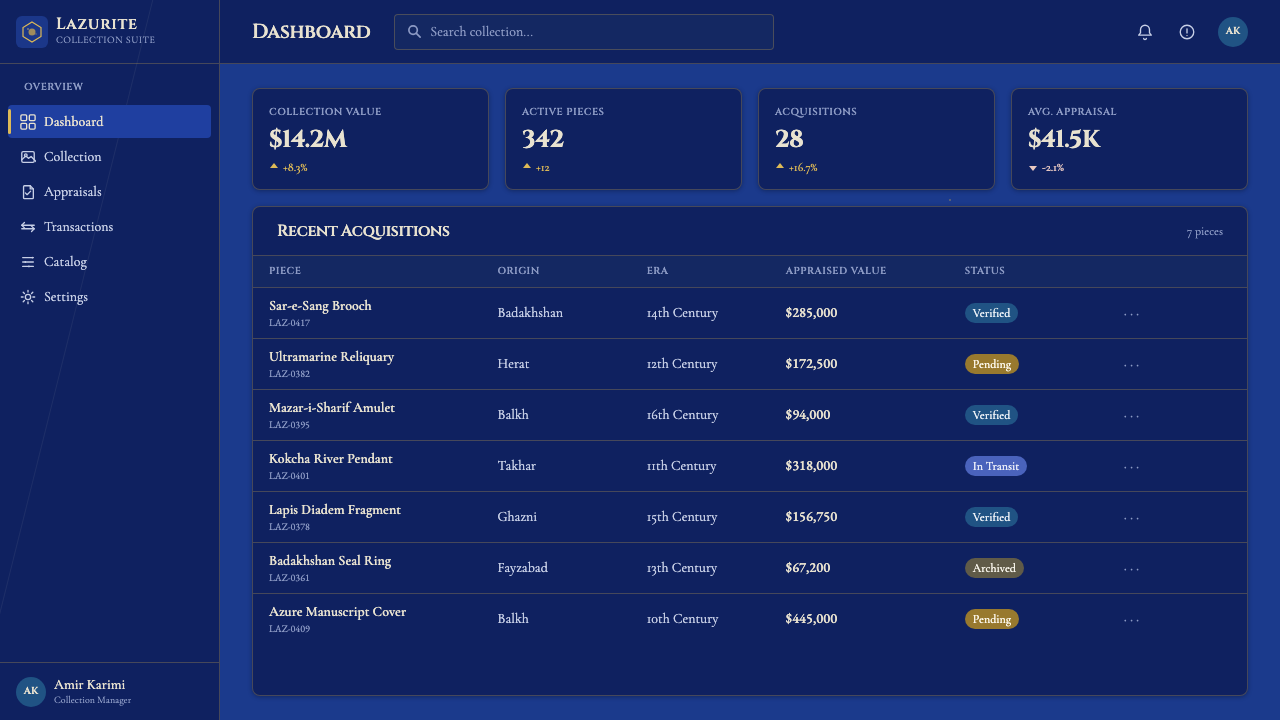Select the Archived status badge
This screenshot has height=720, width=1280.
[994, 568]
